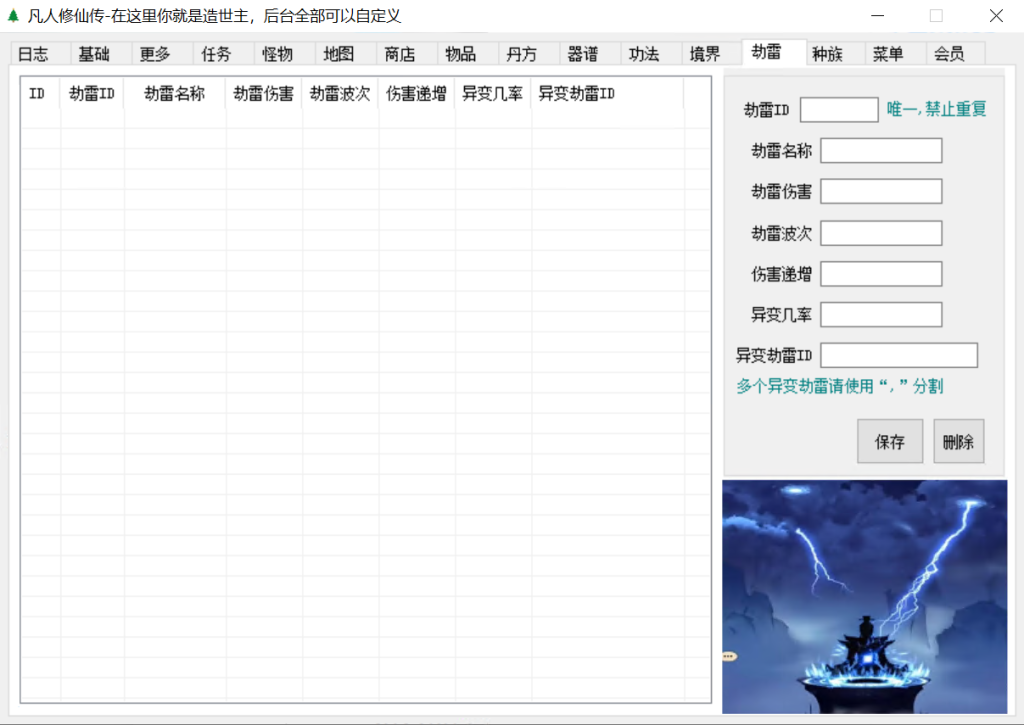The width and height of the screenshot is (1024, 725).
Task: Go to the 商店 tab
Action: click(x=399, y=54)
